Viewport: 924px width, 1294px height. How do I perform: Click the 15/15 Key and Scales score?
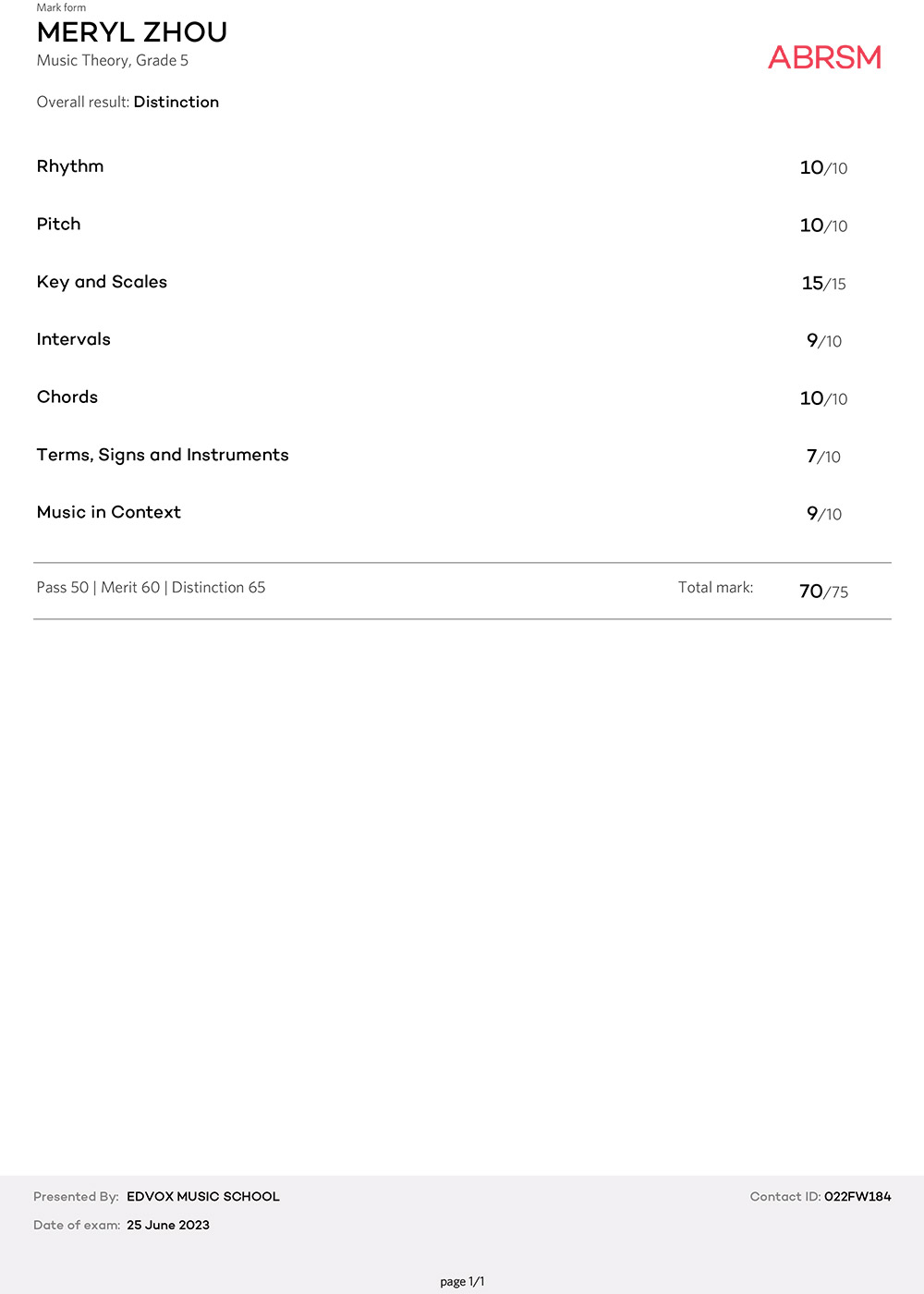(823, 284)
